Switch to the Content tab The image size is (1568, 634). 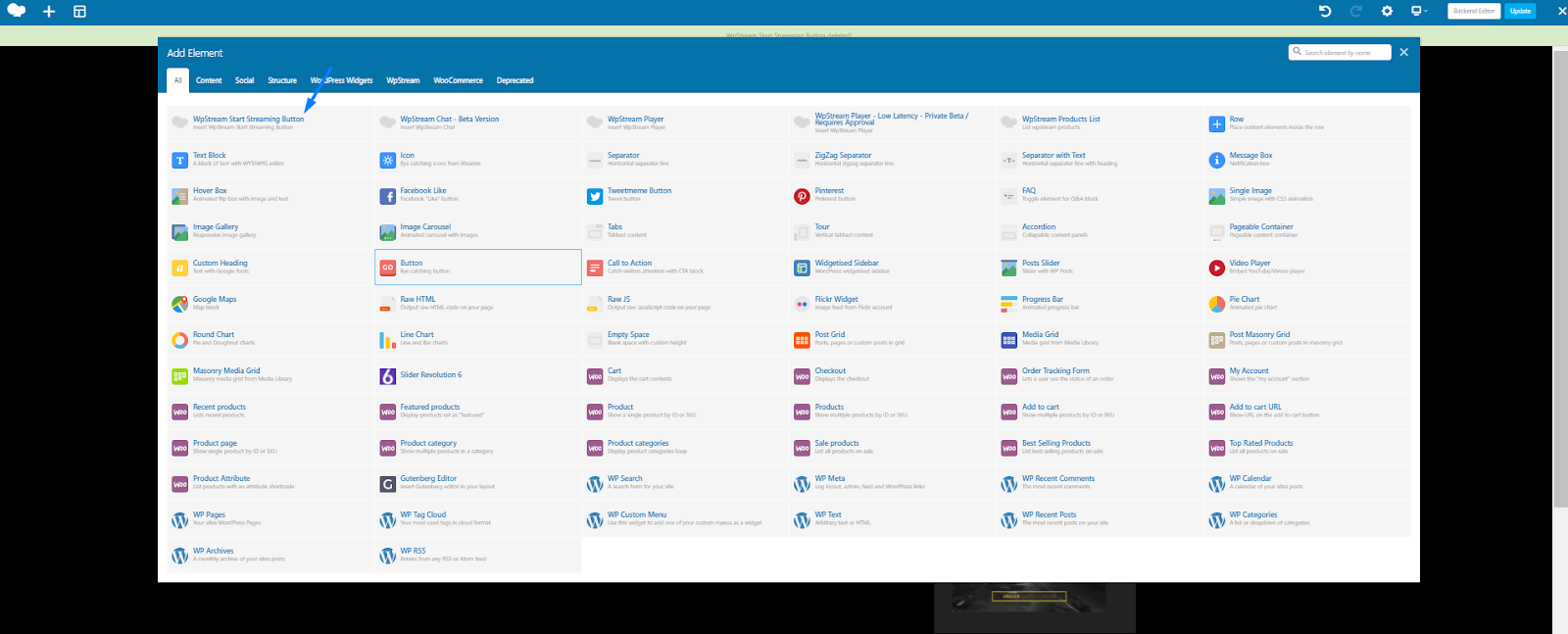[x=209, y=80]
